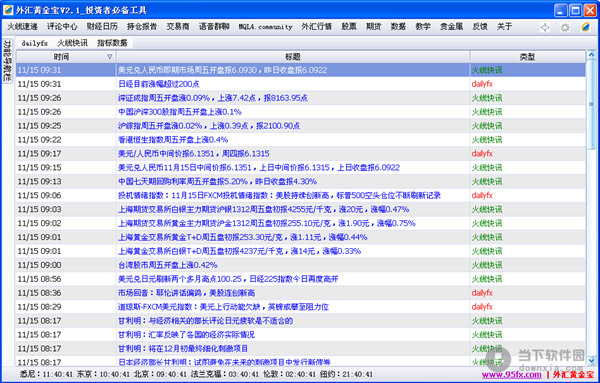Click the crosshair move icon in the menu bar
This screenshot has height=383, width=600.
[x=545, y=27]
